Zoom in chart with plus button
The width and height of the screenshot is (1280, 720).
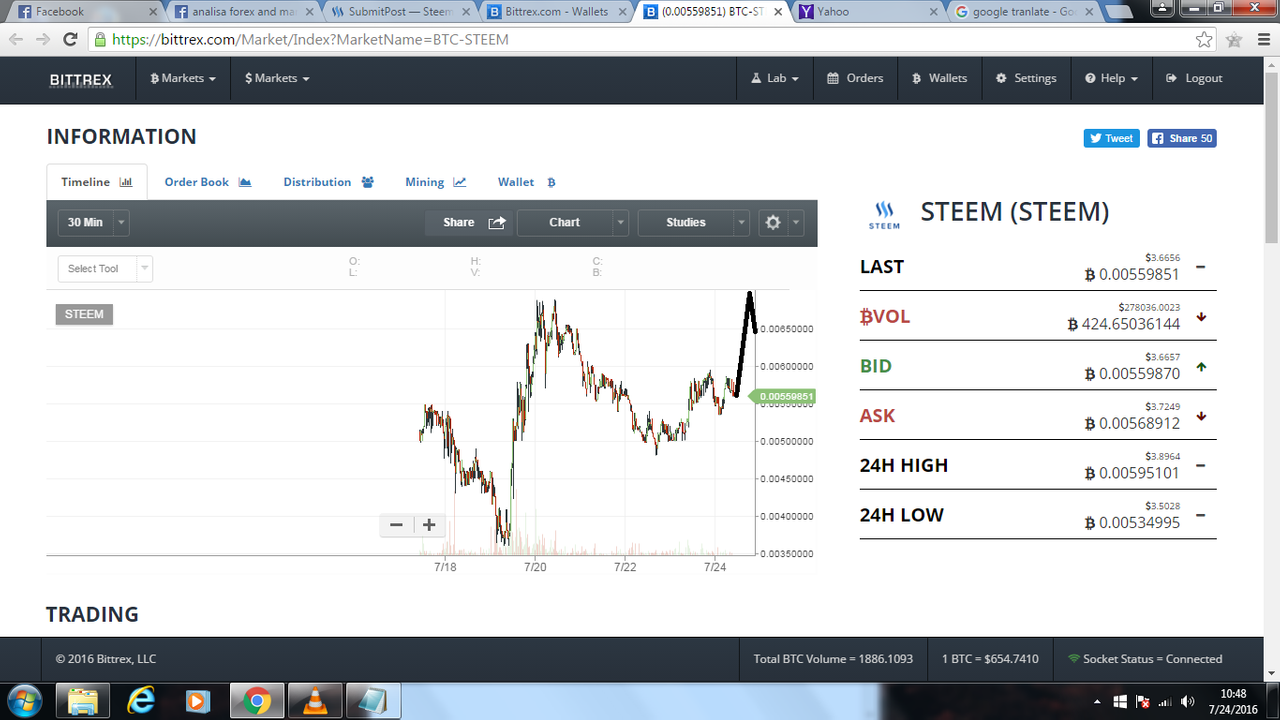coord(429,525)
